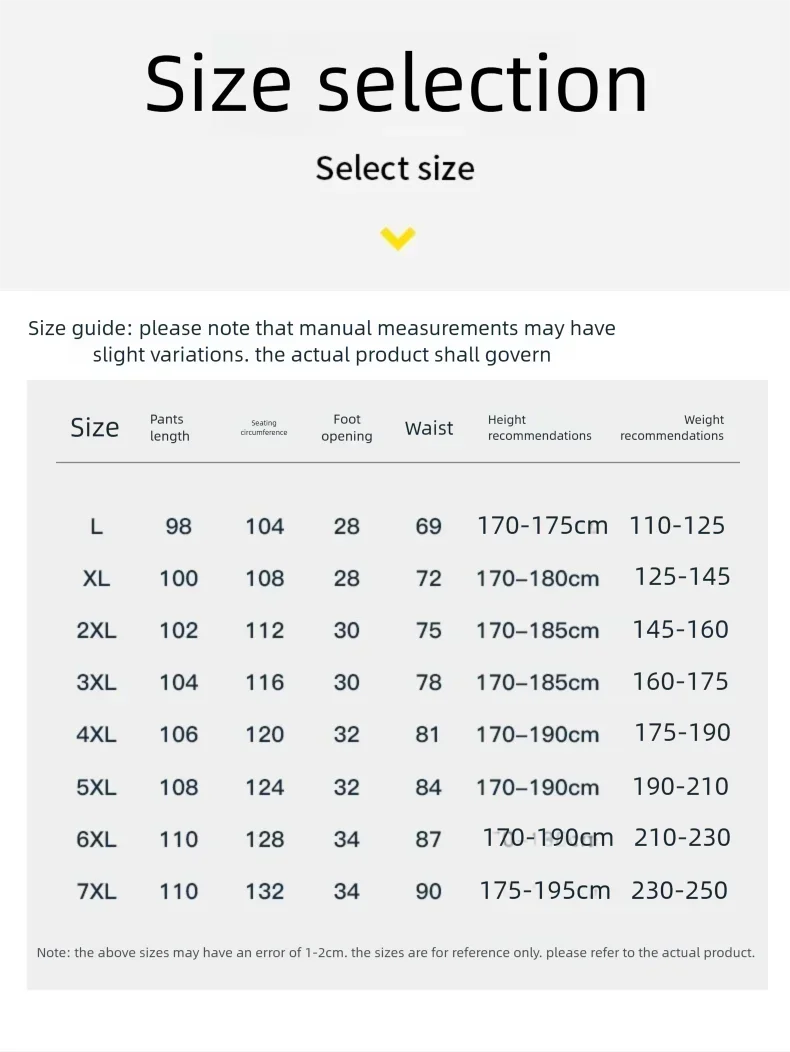Click the size guide note above table
The image size is (790, 1052).
pos(322,341)
